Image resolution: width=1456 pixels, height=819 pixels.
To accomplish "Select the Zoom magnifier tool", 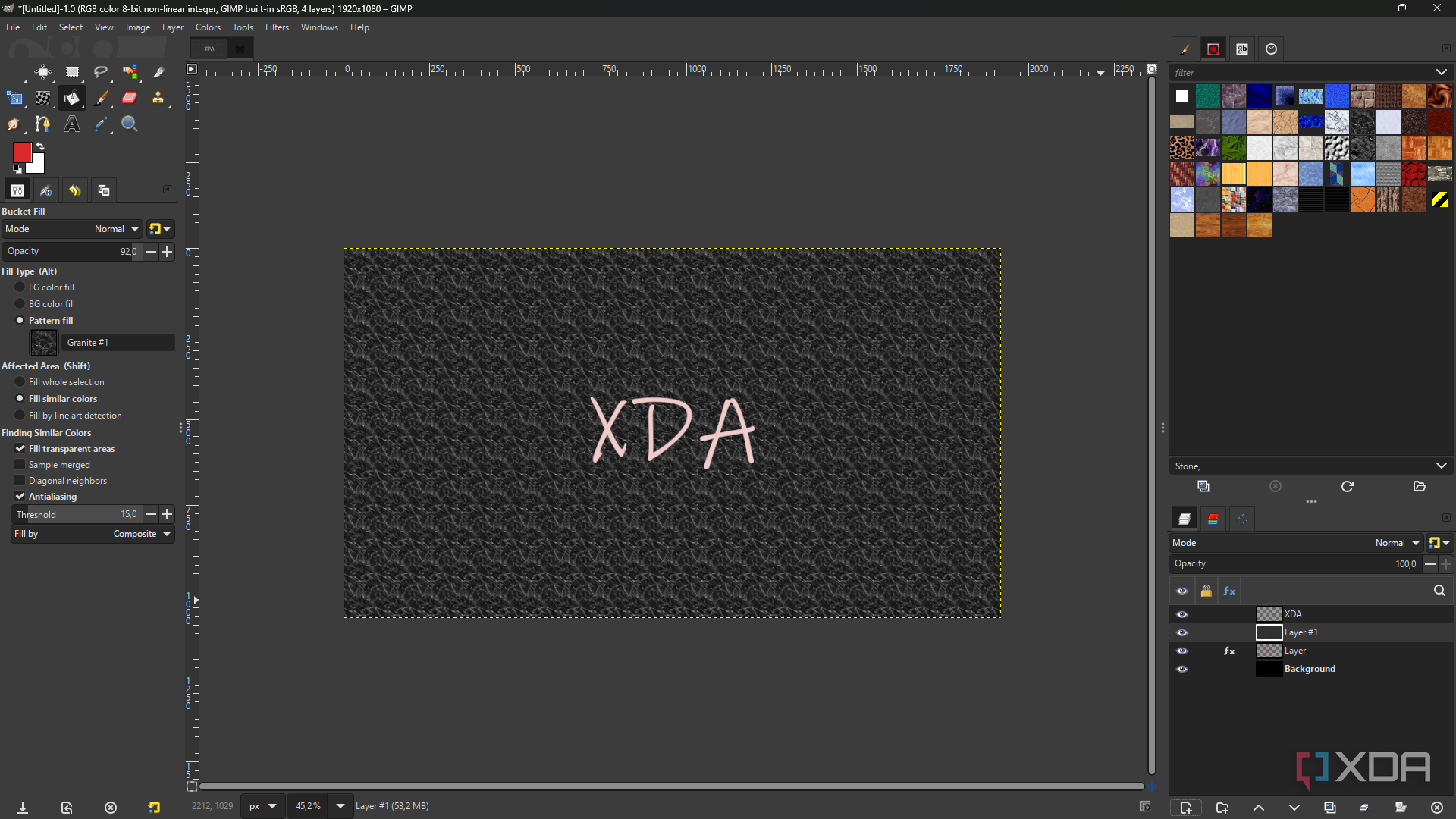I will coord(130,124).
